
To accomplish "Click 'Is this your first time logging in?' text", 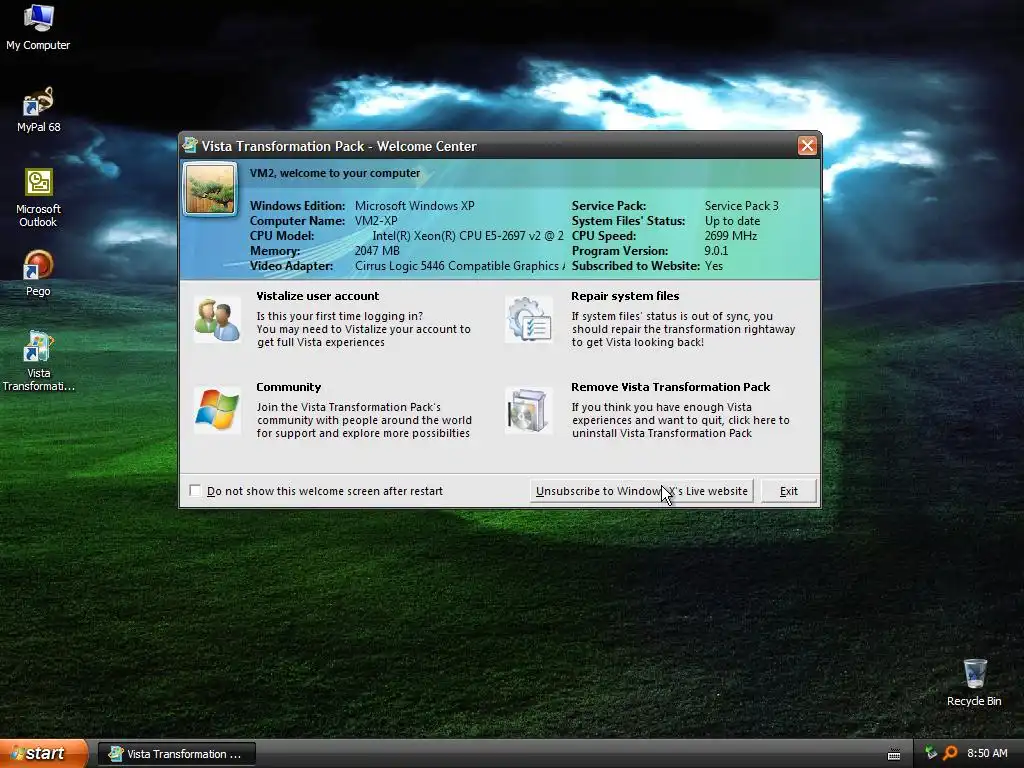I will [340, 316].
